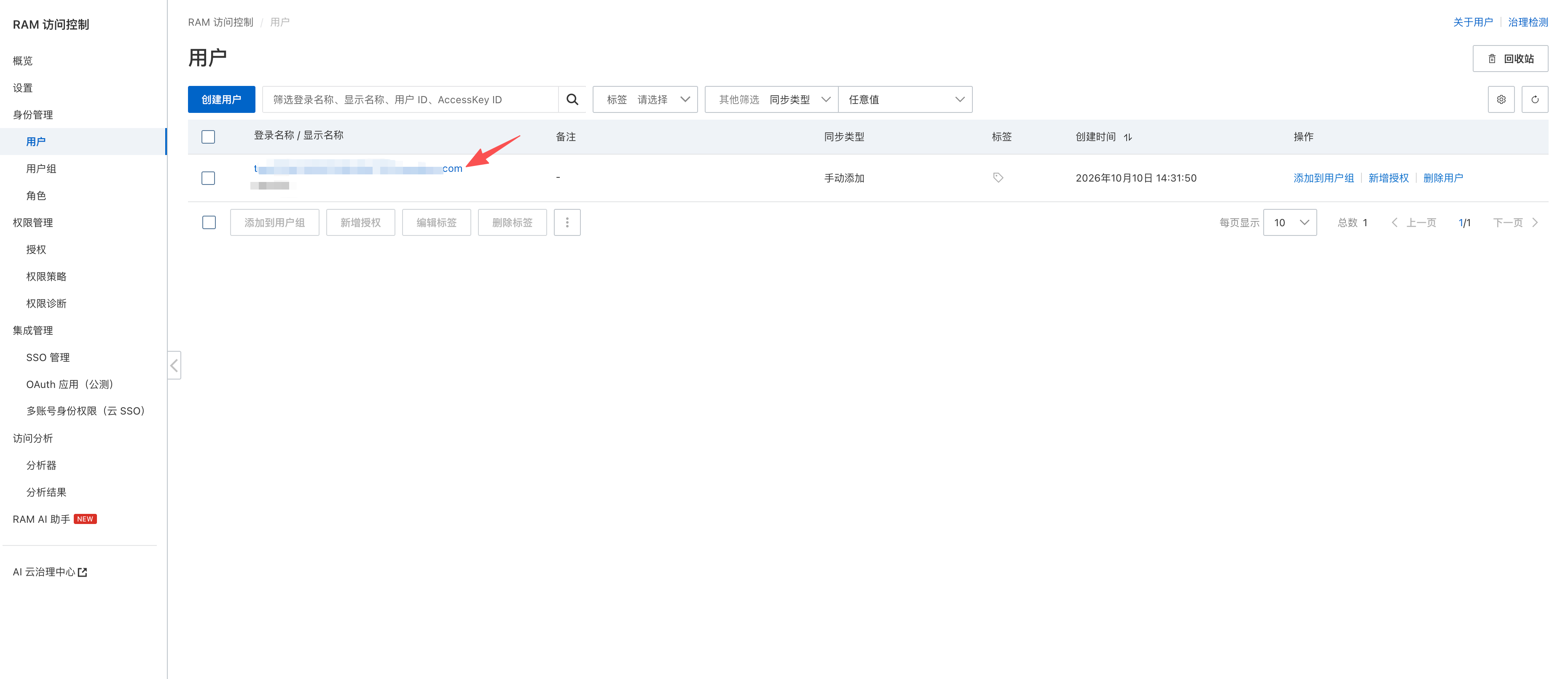Select 角色 in sidebar

tap(36, 195)
